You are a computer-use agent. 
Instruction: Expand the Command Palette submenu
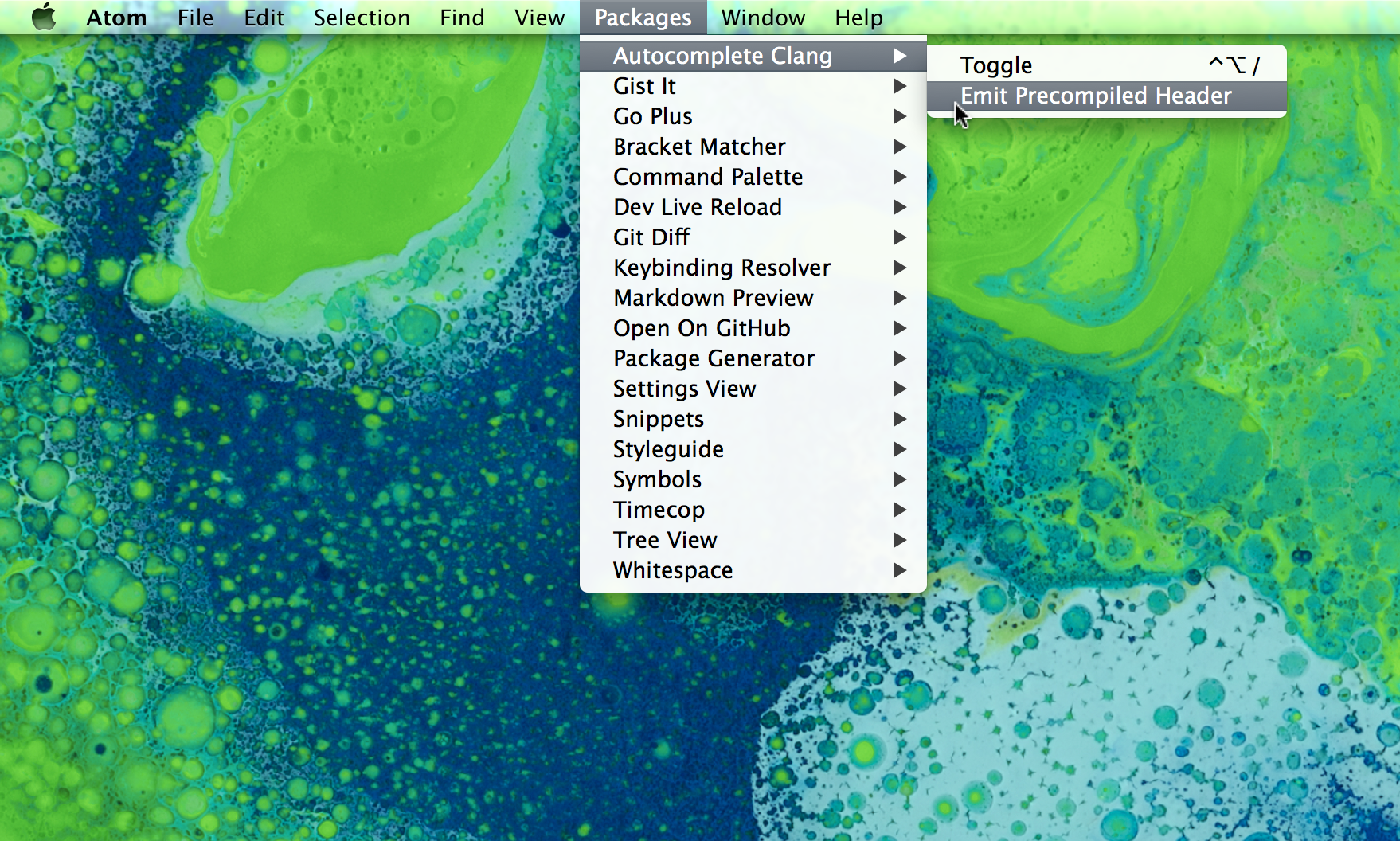[x=753, y=177]
